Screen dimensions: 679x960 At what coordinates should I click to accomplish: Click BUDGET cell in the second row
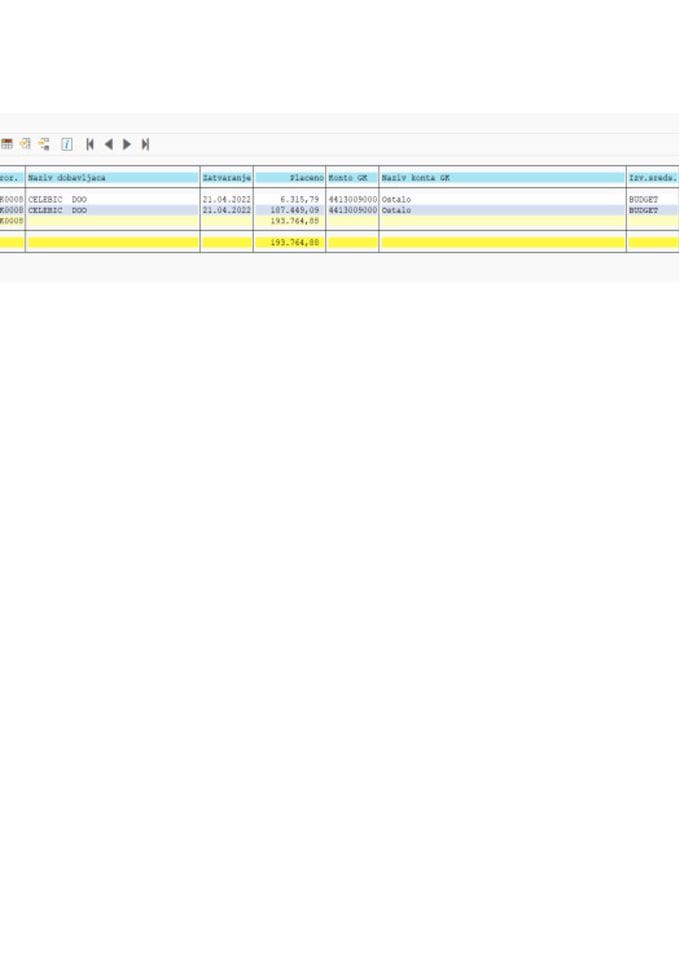coord(644,211)
